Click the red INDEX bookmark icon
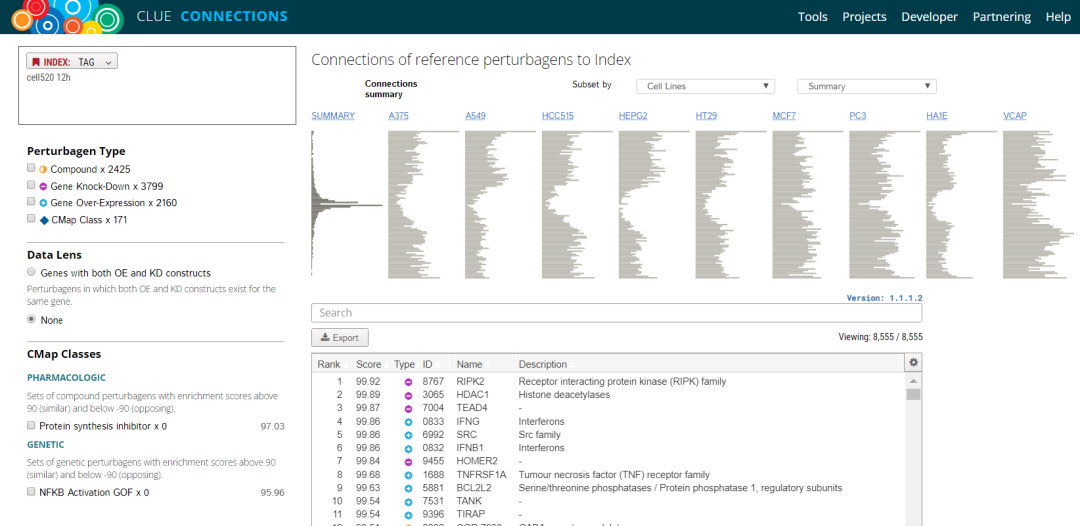 pyautogui.click(x=36, y=62)
